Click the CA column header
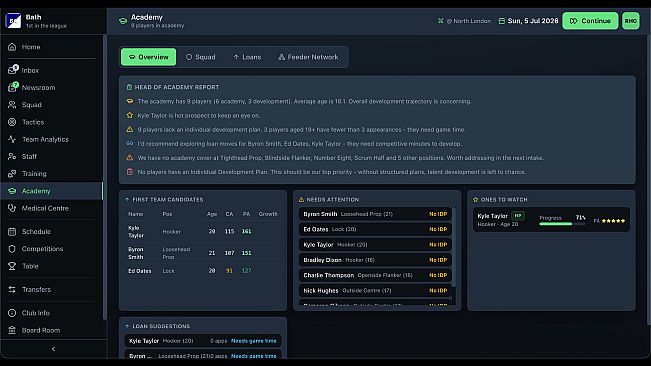Image resolution: width=651 pixels, height=366 pixels. 229,214
